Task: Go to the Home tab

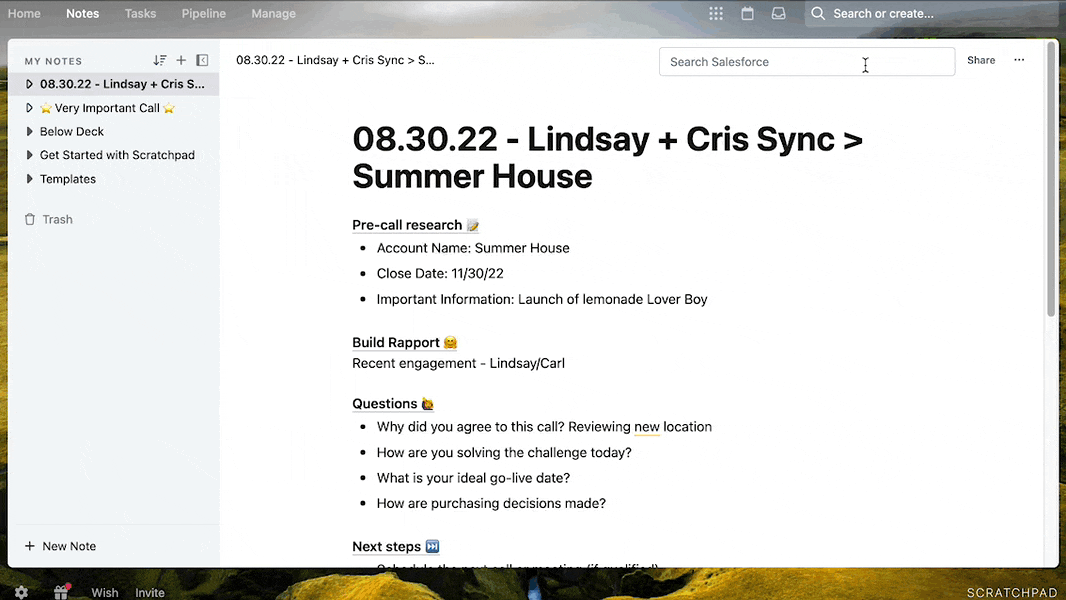Action: tap(24, 14)
